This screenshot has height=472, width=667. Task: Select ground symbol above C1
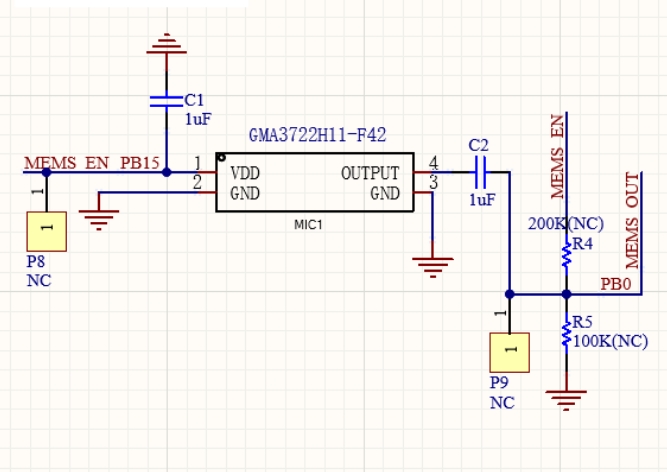pyautogui.click(x=166, y=43)
